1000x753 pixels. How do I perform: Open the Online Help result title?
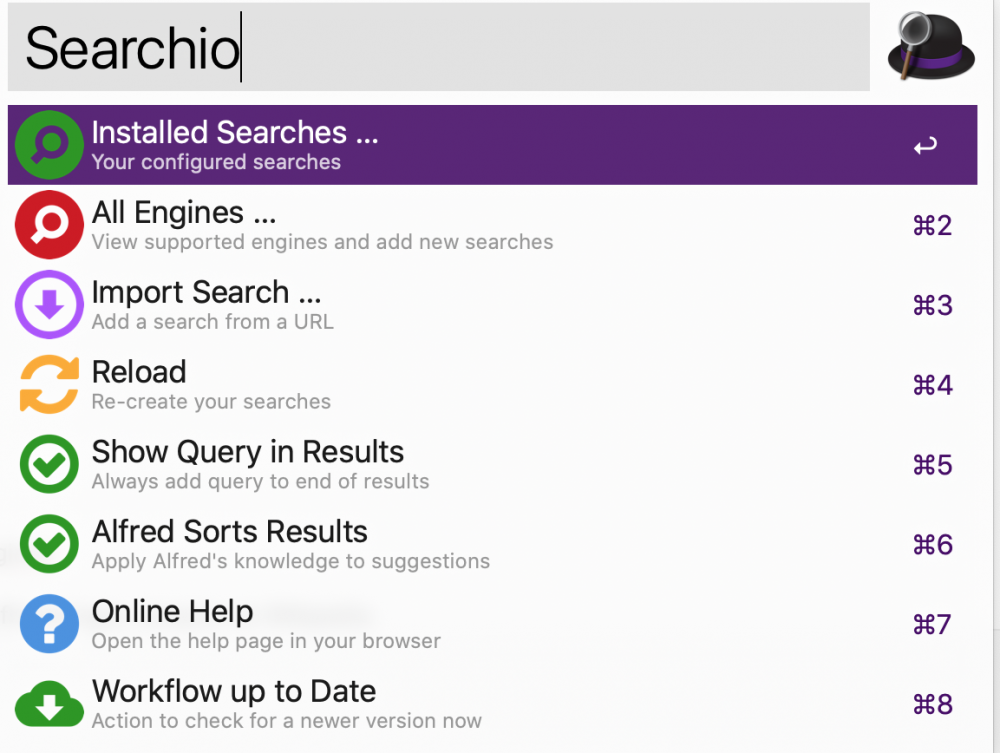click(172, 612)
